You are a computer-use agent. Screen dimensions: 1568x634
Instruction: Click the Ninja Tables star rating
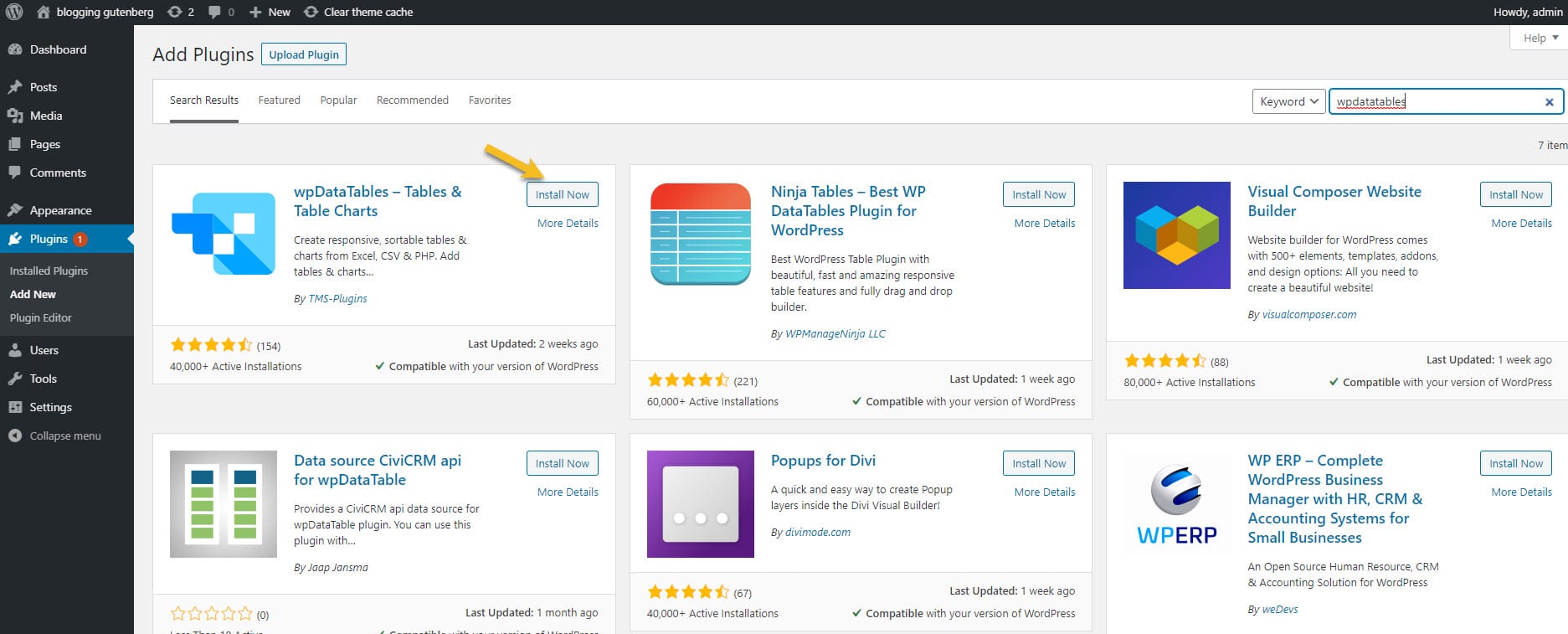(x=688, y=380)
